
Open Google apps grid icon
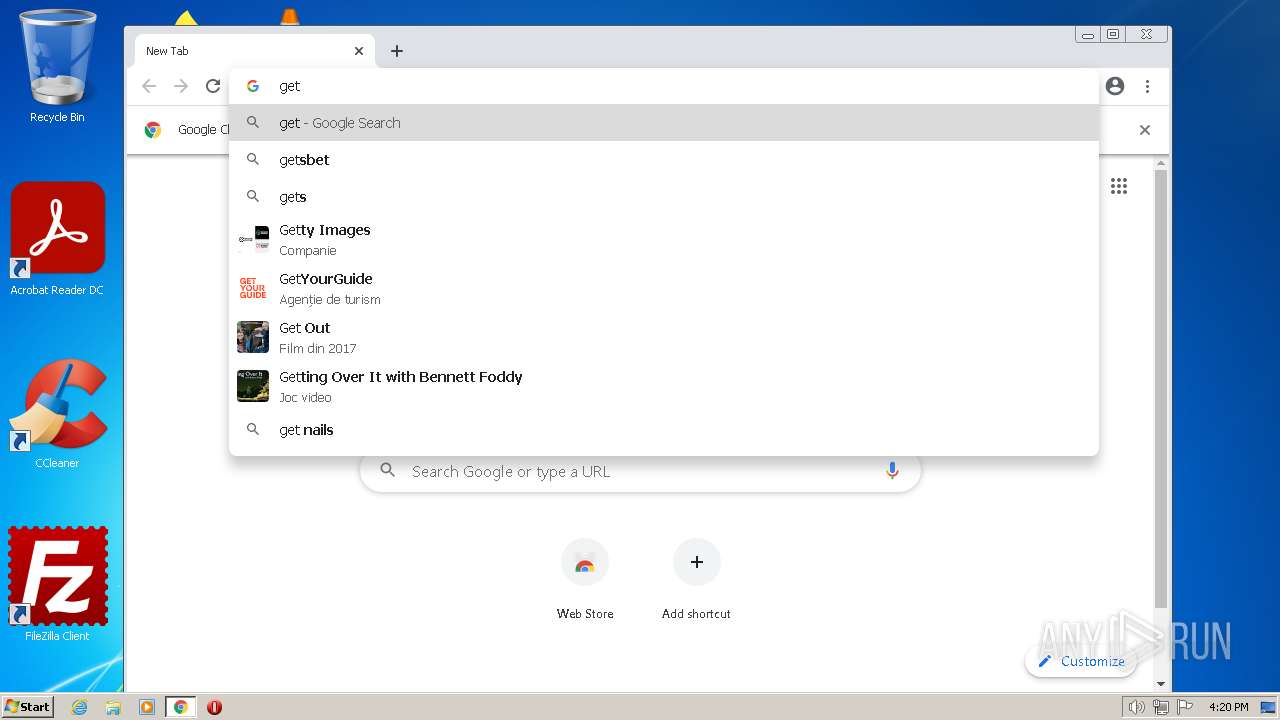pos(1119,186)
